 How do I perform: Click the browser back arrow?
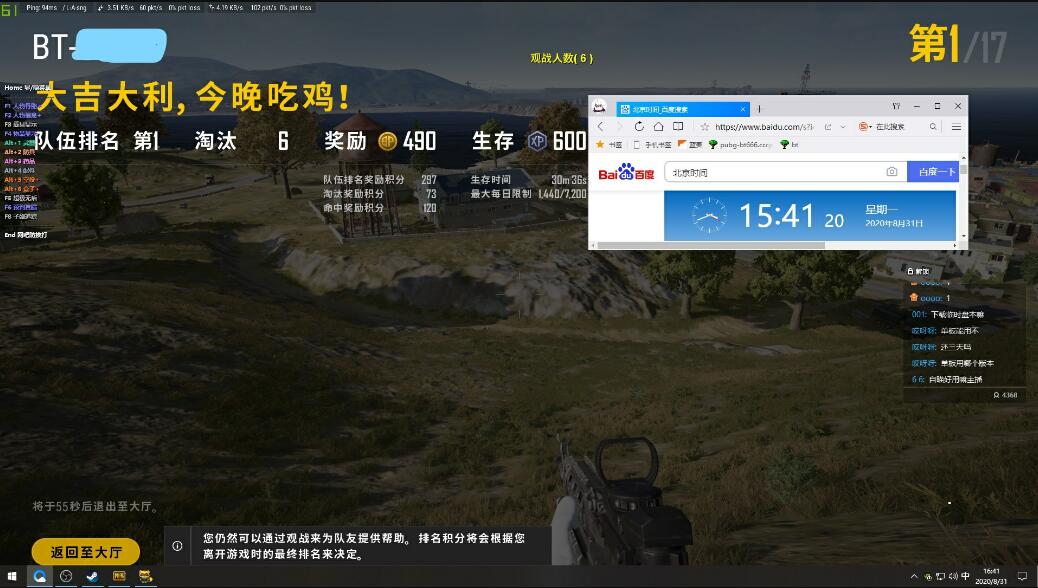[600, 127]
